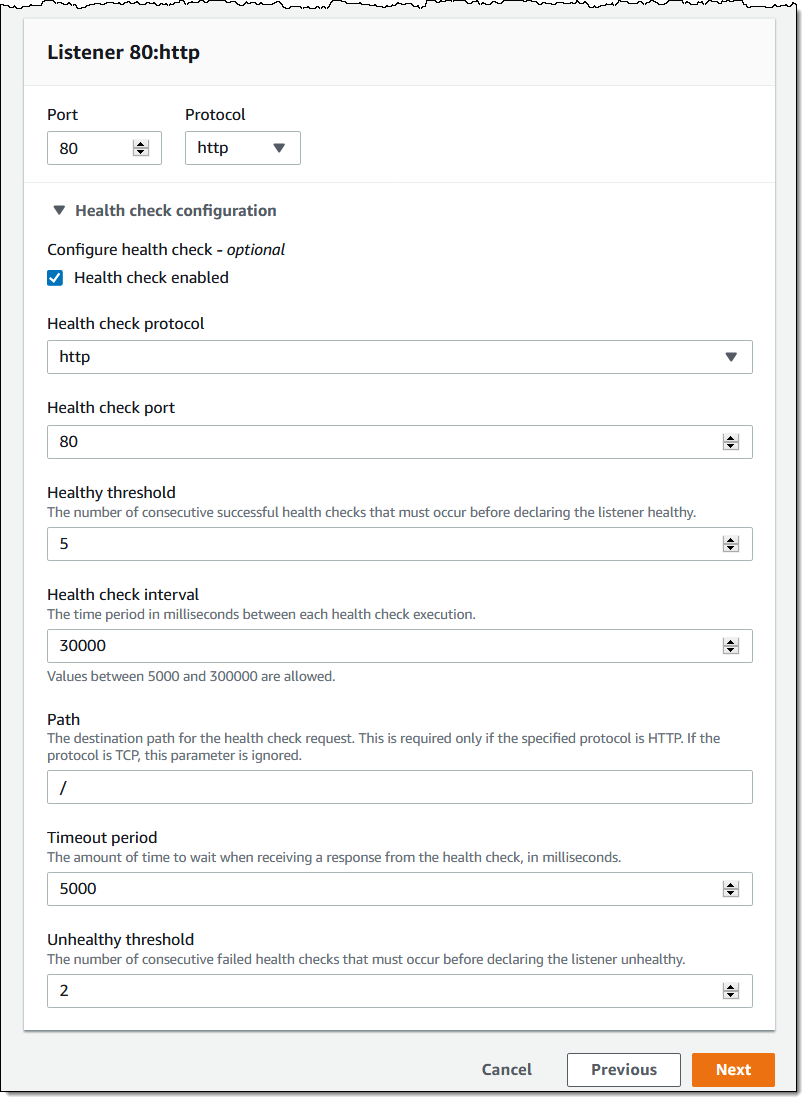The image size is (807, 1102).
Task: Click the Port field stepper arrows
Action: (140, 148)
